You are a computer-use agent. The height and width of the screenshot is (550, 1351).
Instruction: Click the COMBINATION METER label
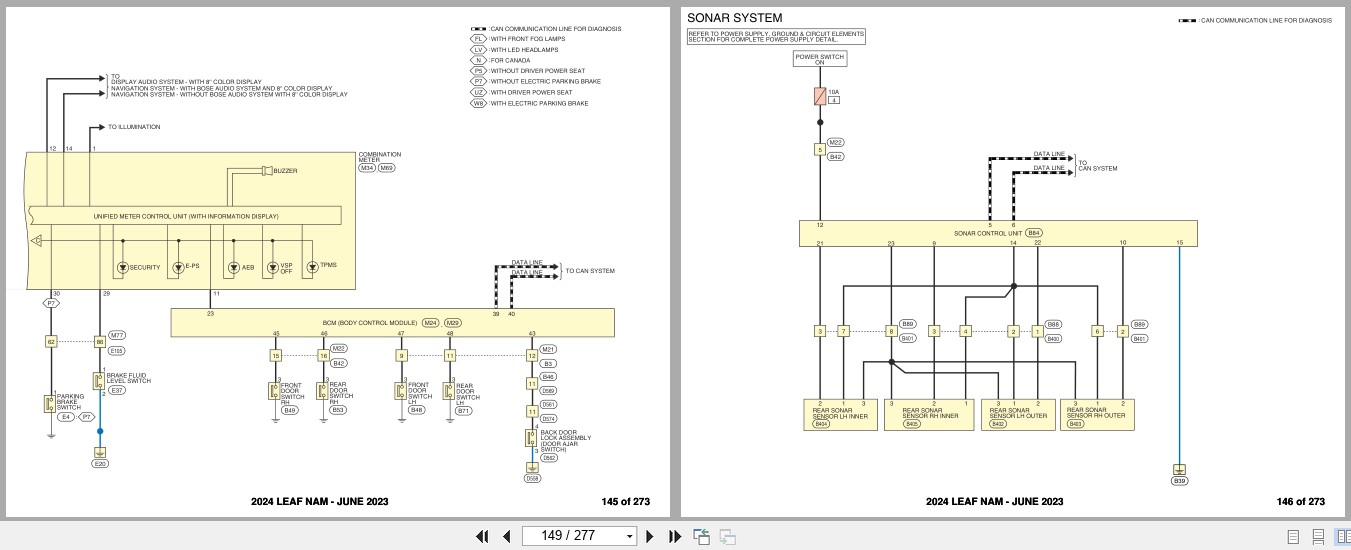379,157
